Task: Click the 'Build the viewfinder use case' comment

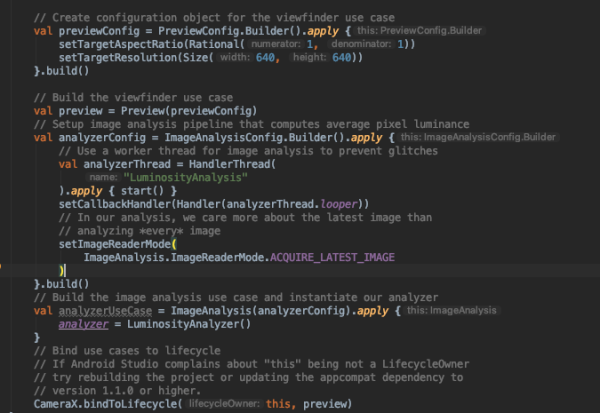Action: tap(133, 98)
